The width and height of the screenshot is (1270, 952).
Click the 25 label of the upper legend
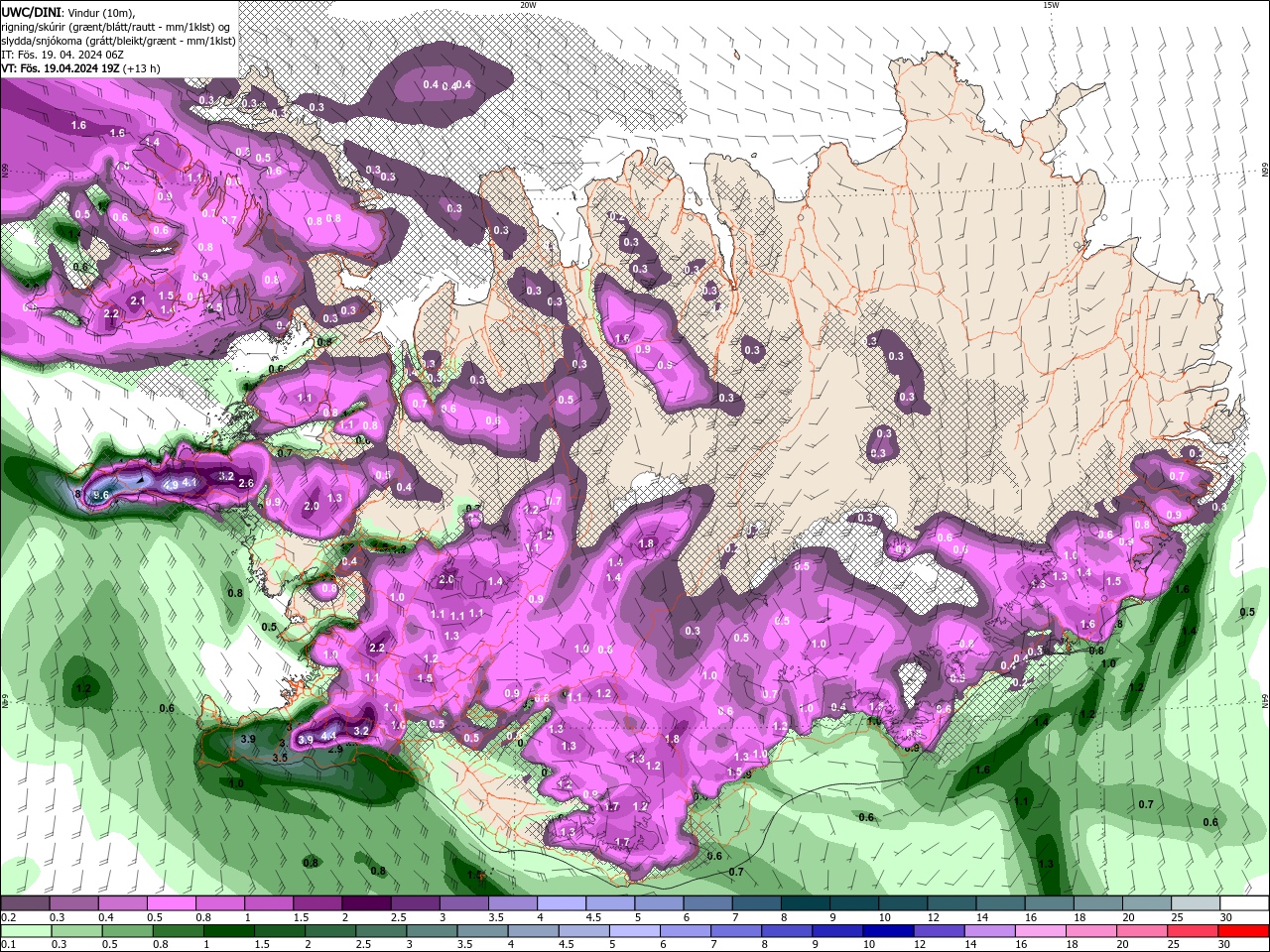point(1177,917)
